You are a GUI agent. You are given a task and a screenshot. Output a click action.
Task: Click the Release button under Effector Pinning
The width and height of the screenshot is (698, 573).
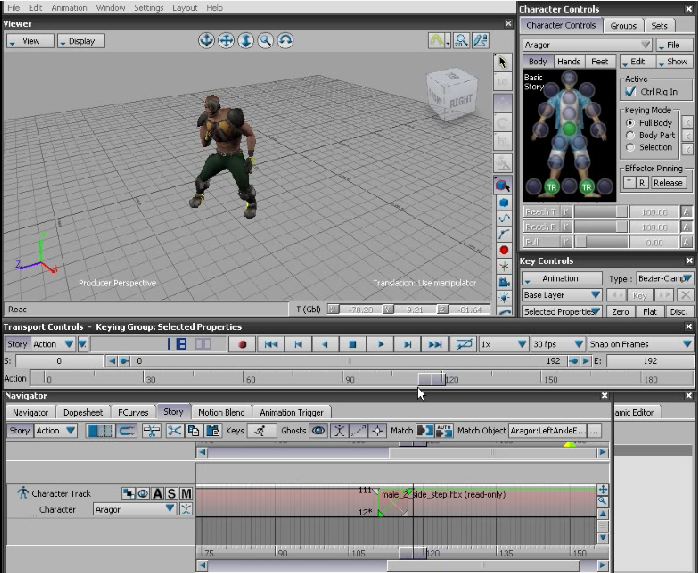pyautogui.click(x=667, y=183)
